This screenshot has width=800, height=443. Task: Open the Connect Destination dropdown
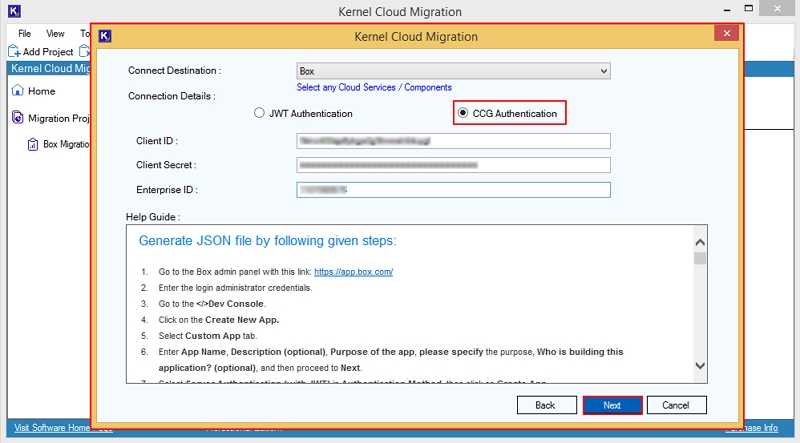pyautogui.click(x=453, y=71)
